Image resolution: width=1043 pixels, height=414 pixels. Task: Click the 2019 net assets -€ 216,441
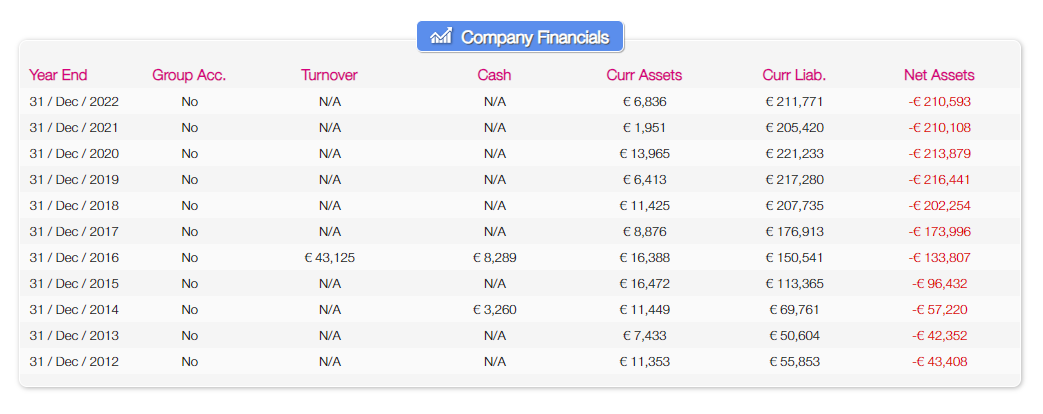[x=939, y=180]
